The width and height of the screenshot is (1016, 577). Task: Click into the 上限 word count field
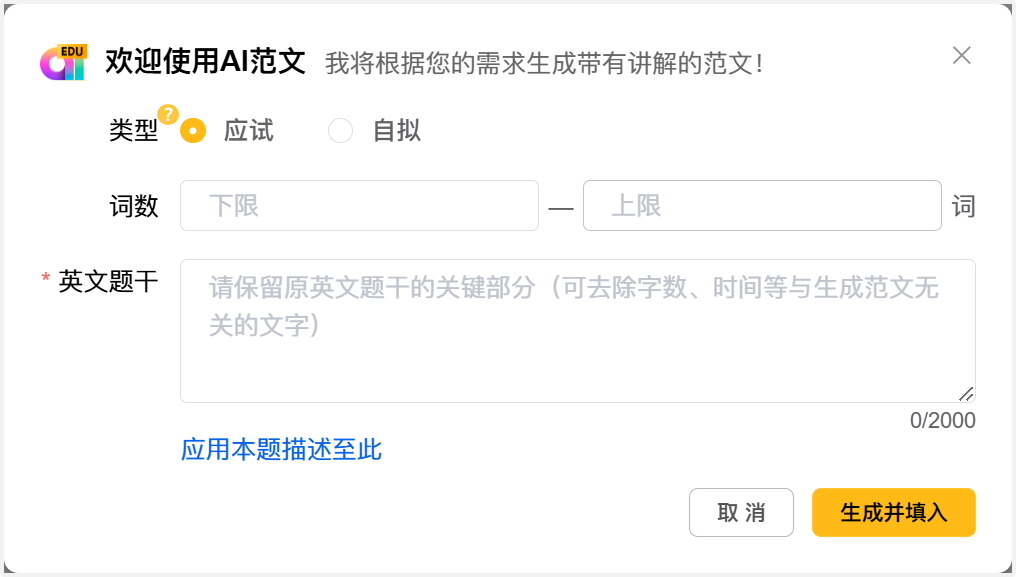[762, 206]
